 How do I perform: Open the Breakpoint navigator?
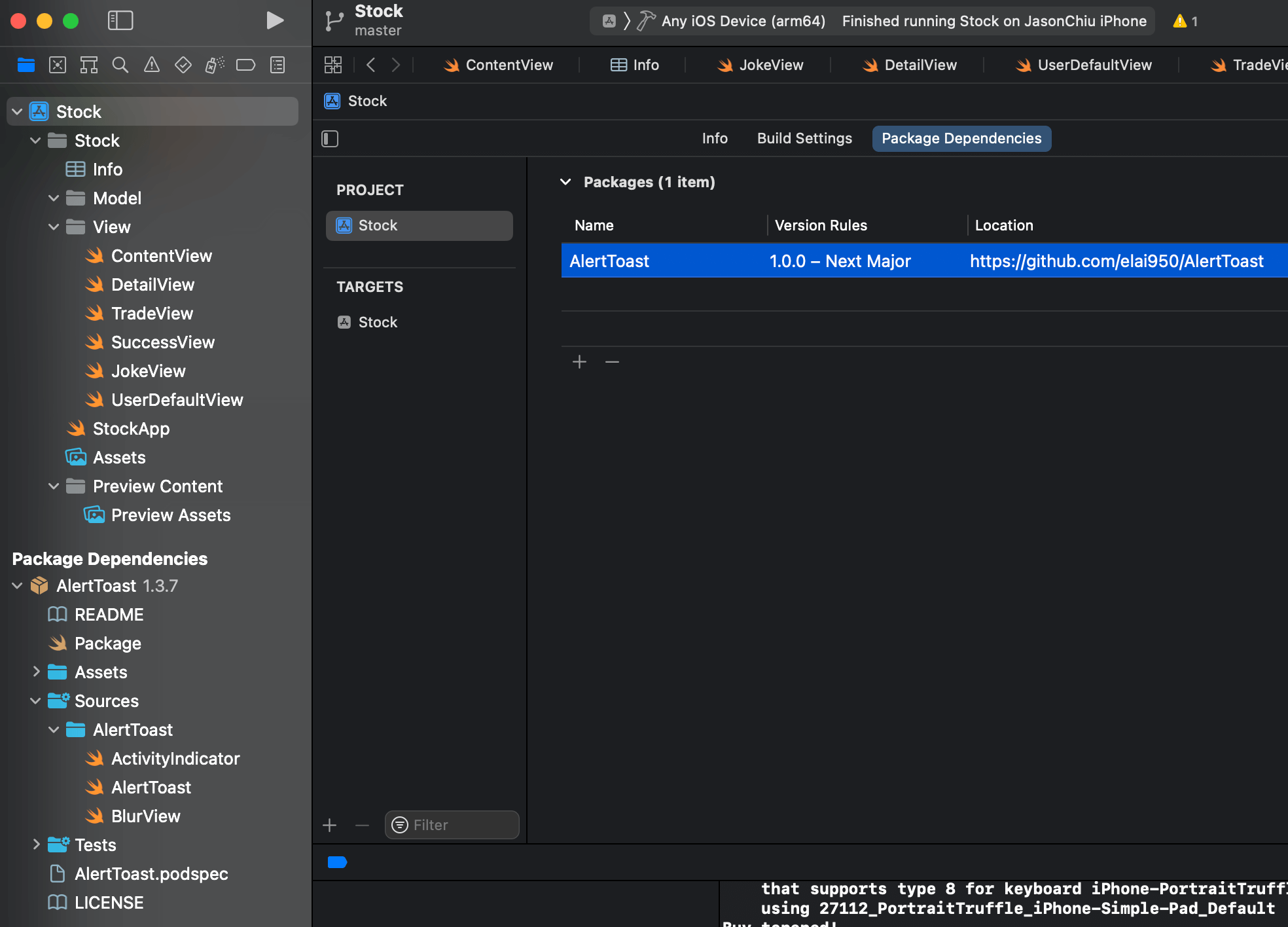[246, 64]
